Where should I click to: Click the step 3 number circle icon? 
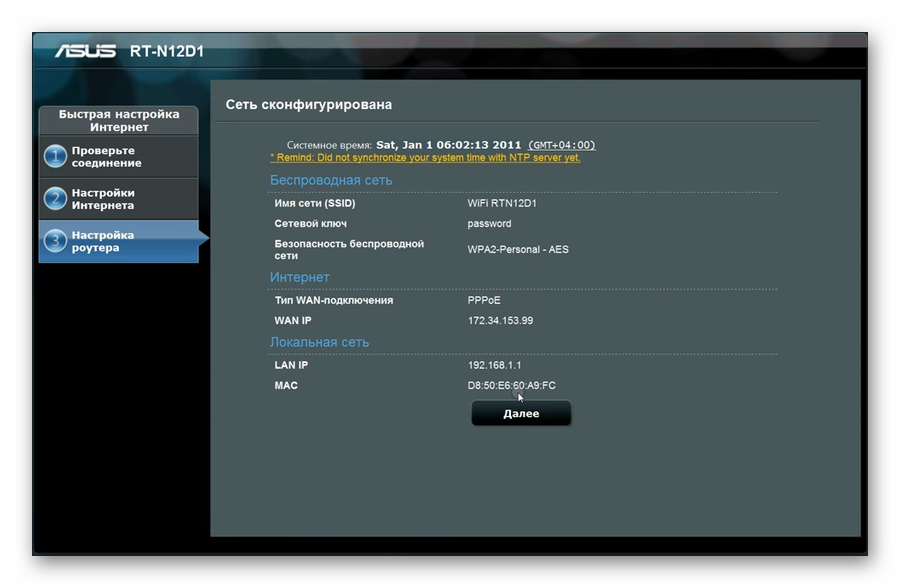(55, 241)
